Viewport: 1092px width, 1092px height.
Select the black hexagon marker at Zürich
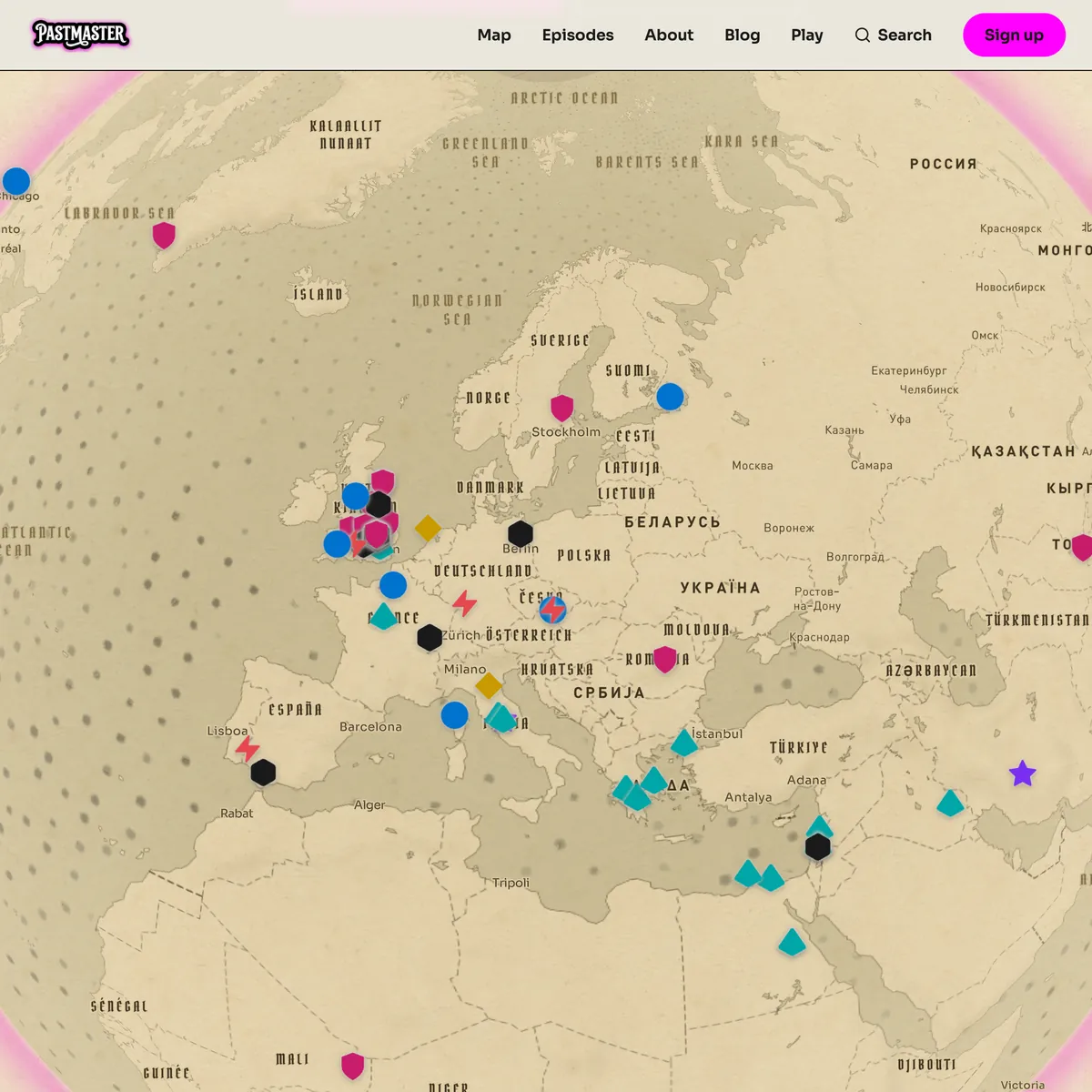point(430,637)
